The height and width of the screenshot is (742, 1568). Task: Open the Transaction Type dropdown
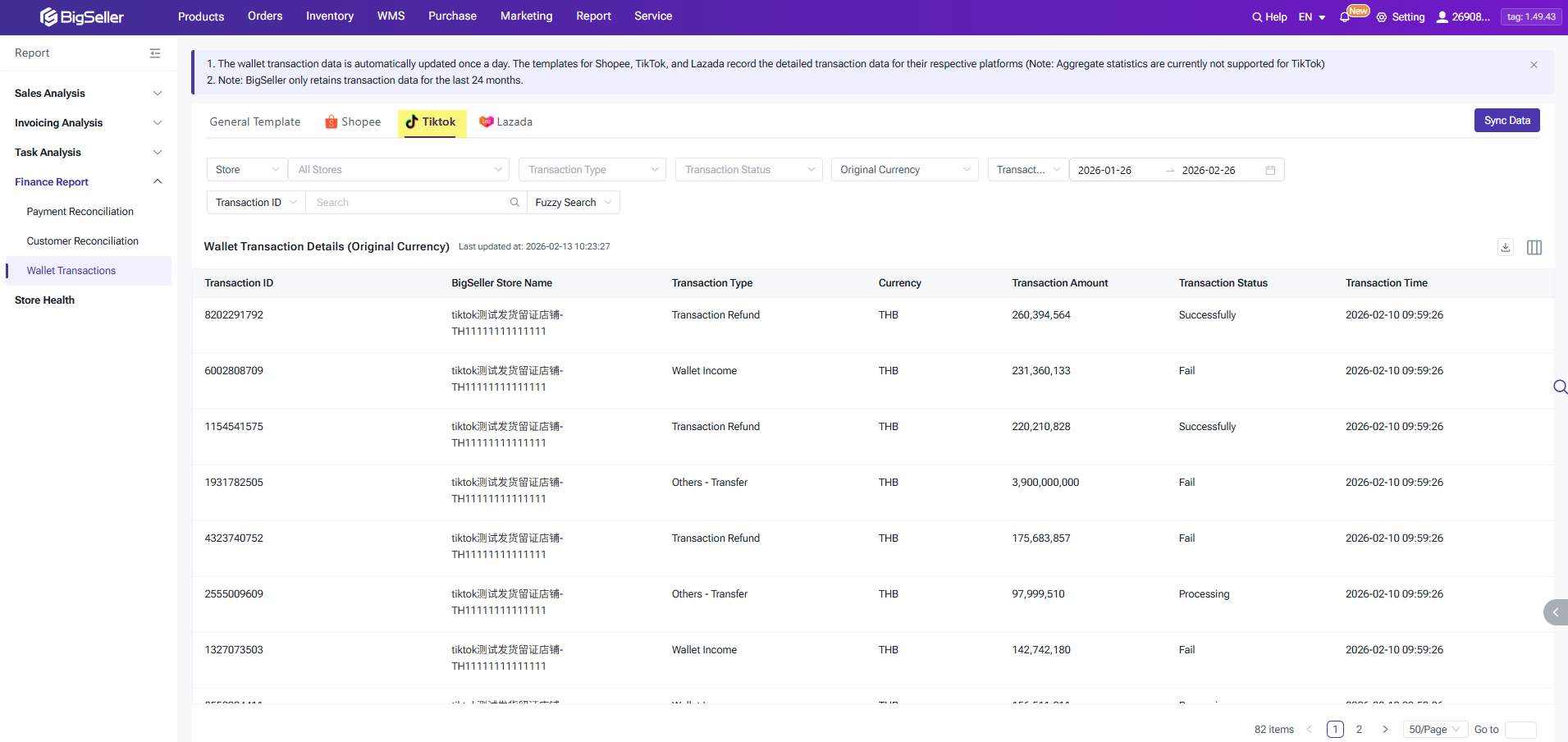(x=592, y=170)
